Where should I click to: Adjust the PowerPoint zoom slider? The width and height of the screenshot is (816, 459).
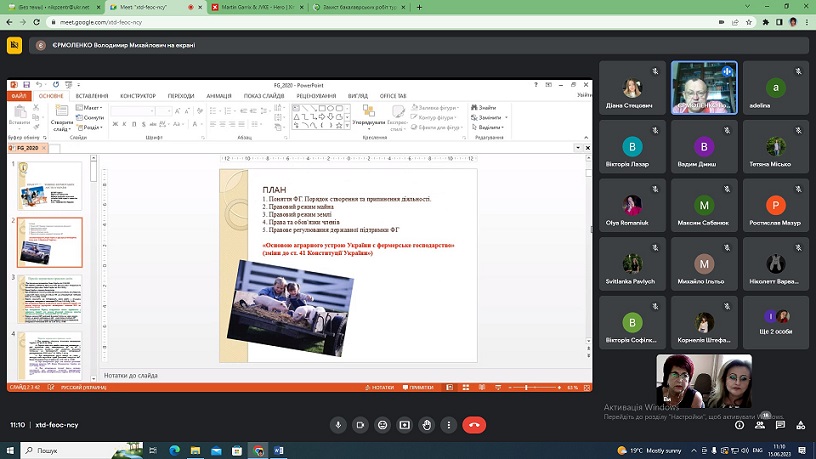(x=534, y=388)
